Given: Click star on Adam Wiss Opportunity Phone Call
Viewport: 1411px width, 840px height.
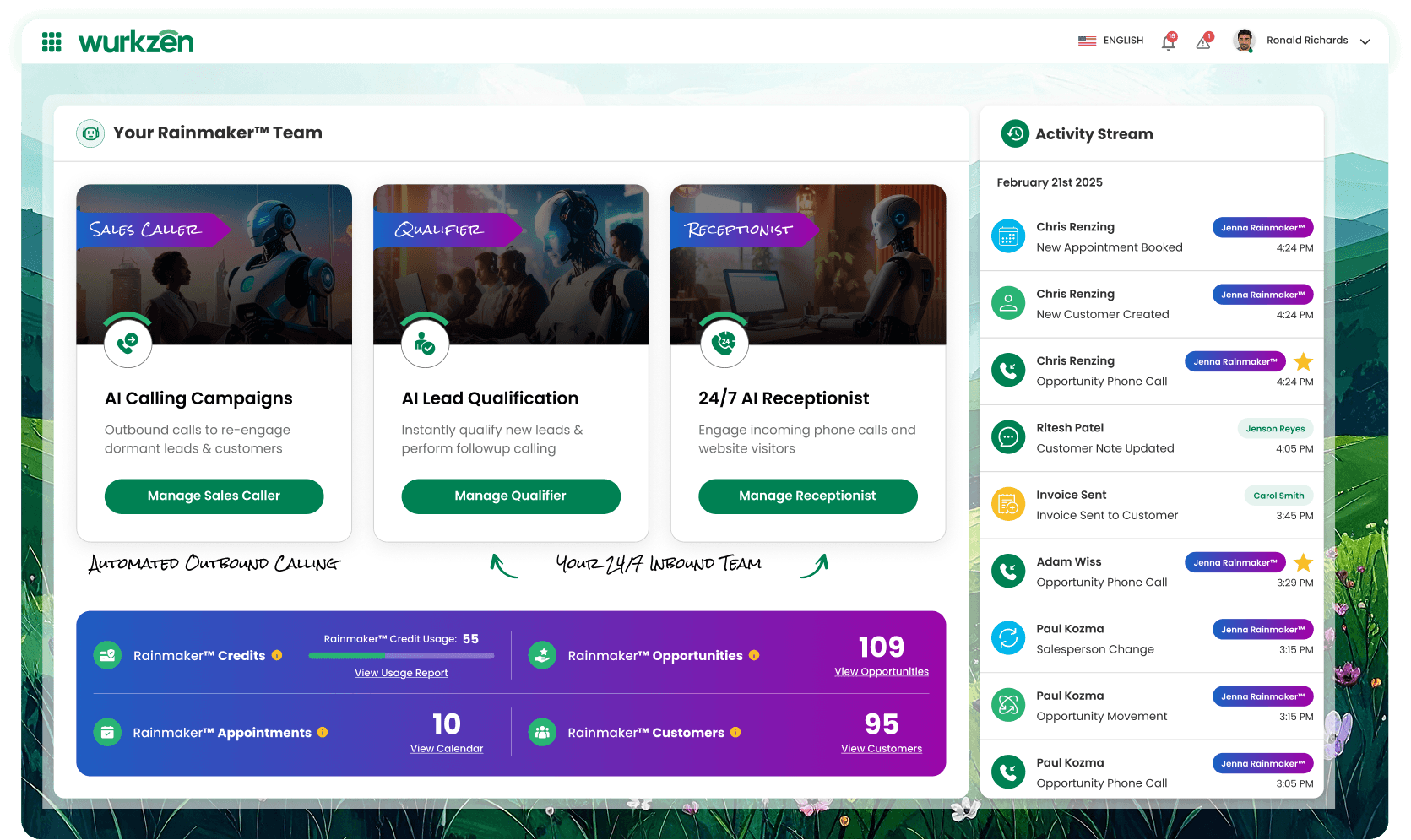Looking at the screenshot, I should 1304,562.
